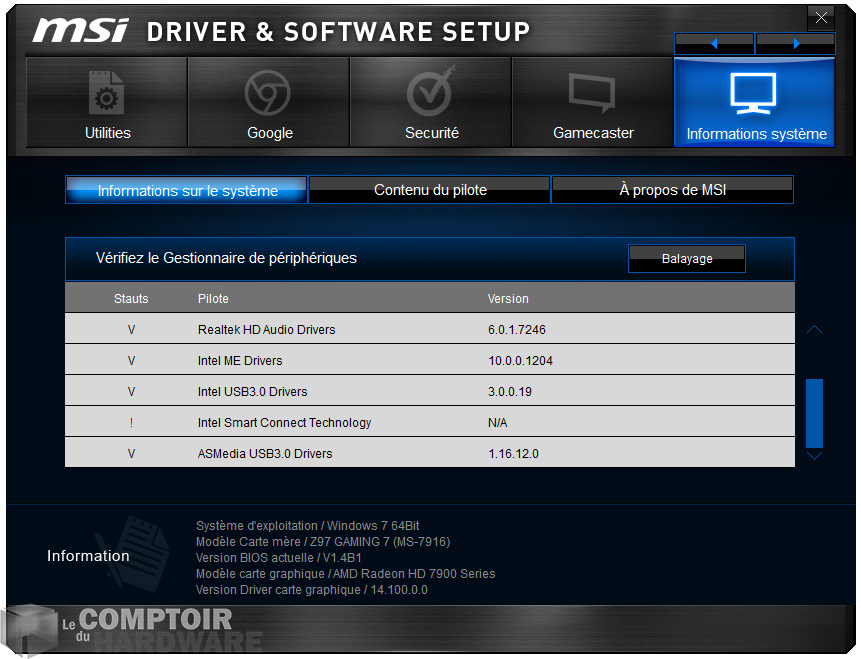Select the Informations système category
Image resolution: width=861 pixels, height=659 pixels.
(x=754, y=102)
